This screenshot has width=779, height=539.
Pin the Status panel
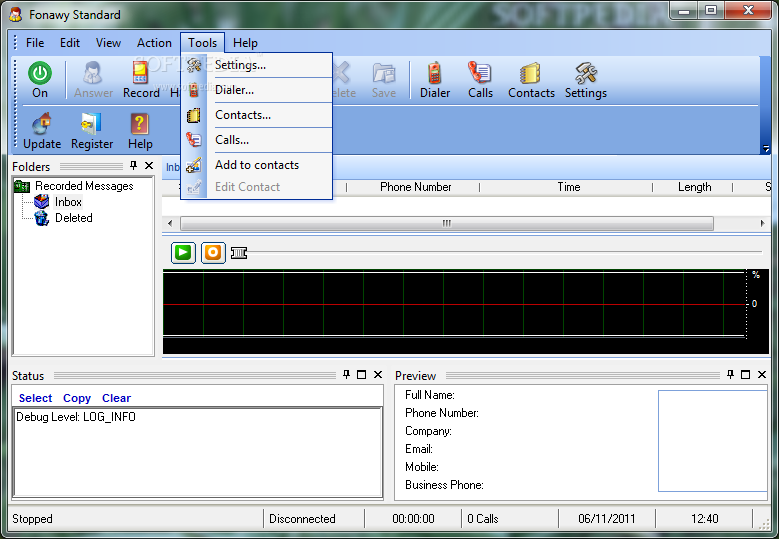pos(346,375)
